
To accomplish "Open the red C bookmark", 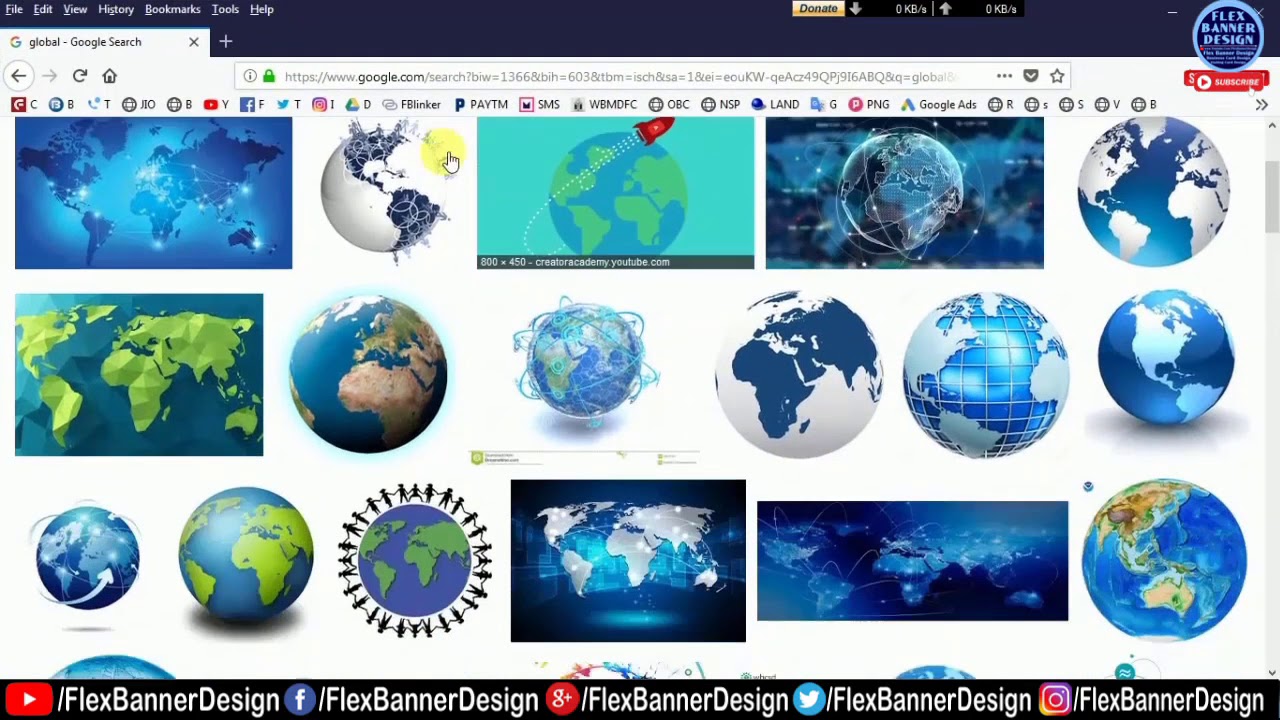I will [25, 104].
